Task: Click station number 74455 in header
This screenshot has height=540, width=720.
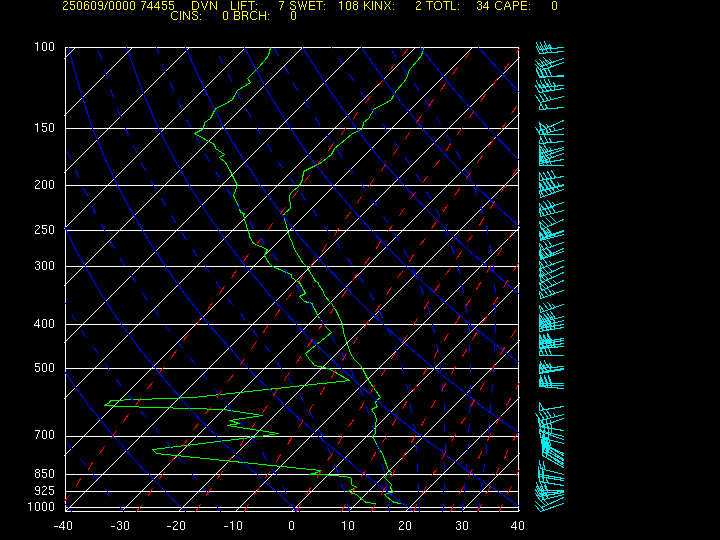Action: 159,6
